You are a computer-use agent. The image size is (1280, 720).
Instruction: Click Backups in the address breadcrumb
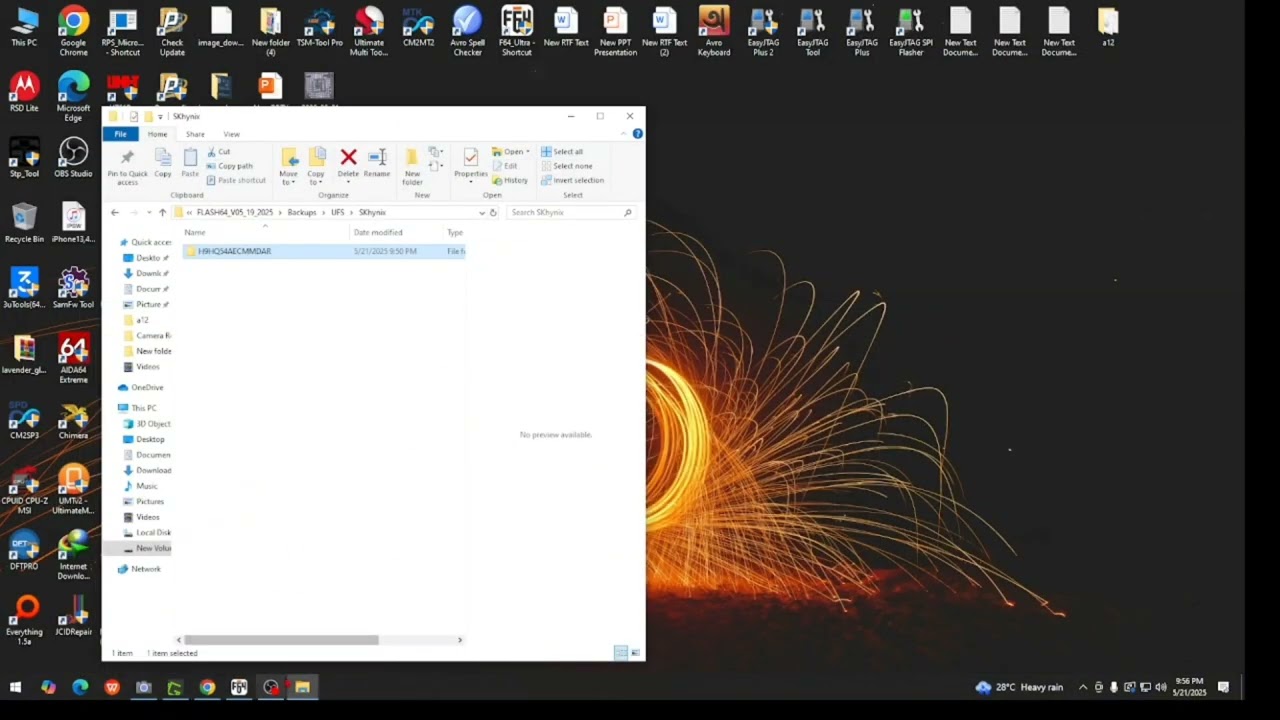coord(301,212)
